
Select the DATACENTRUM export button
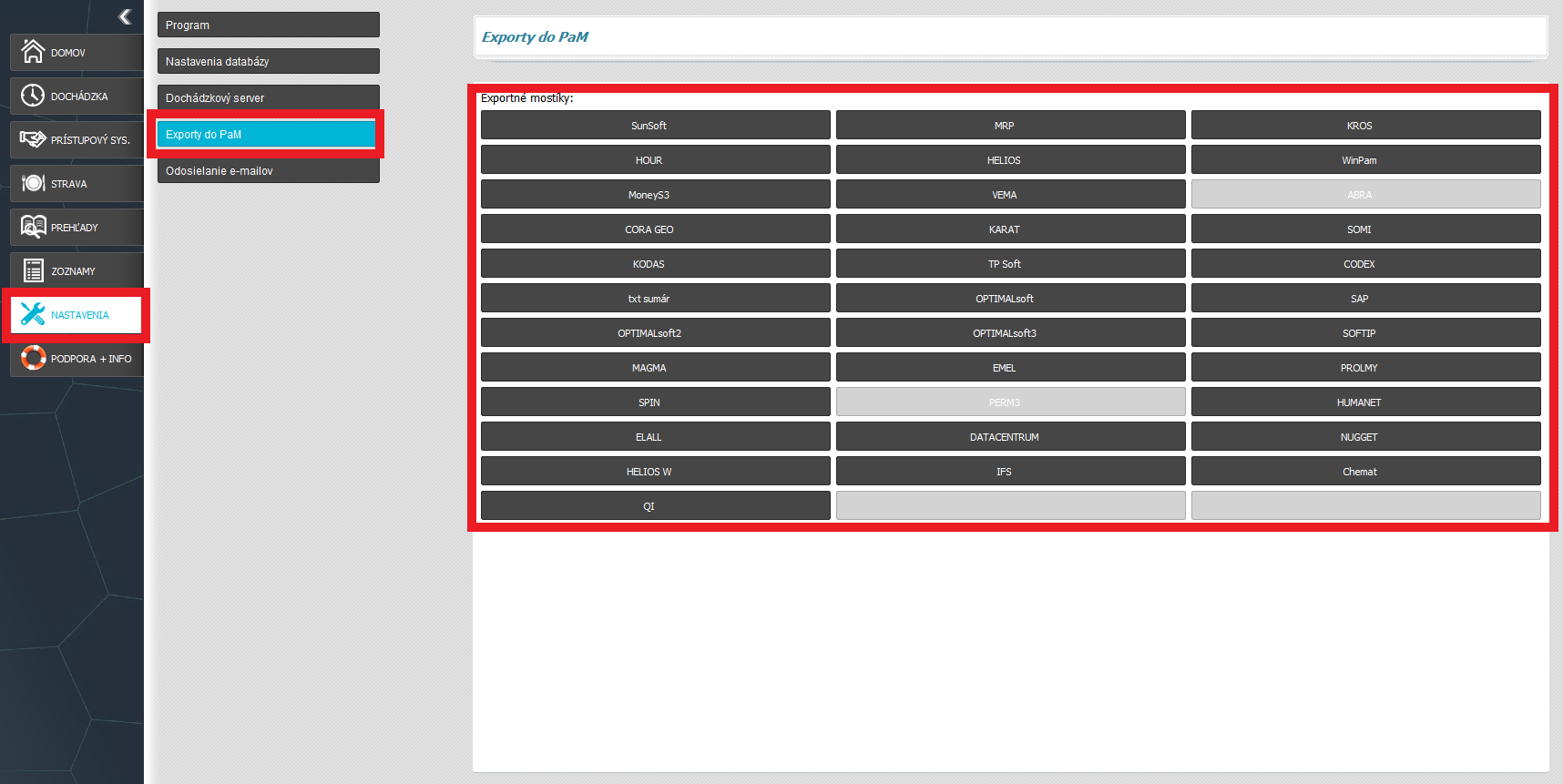pyautogui.click(x=1011, y=436)
